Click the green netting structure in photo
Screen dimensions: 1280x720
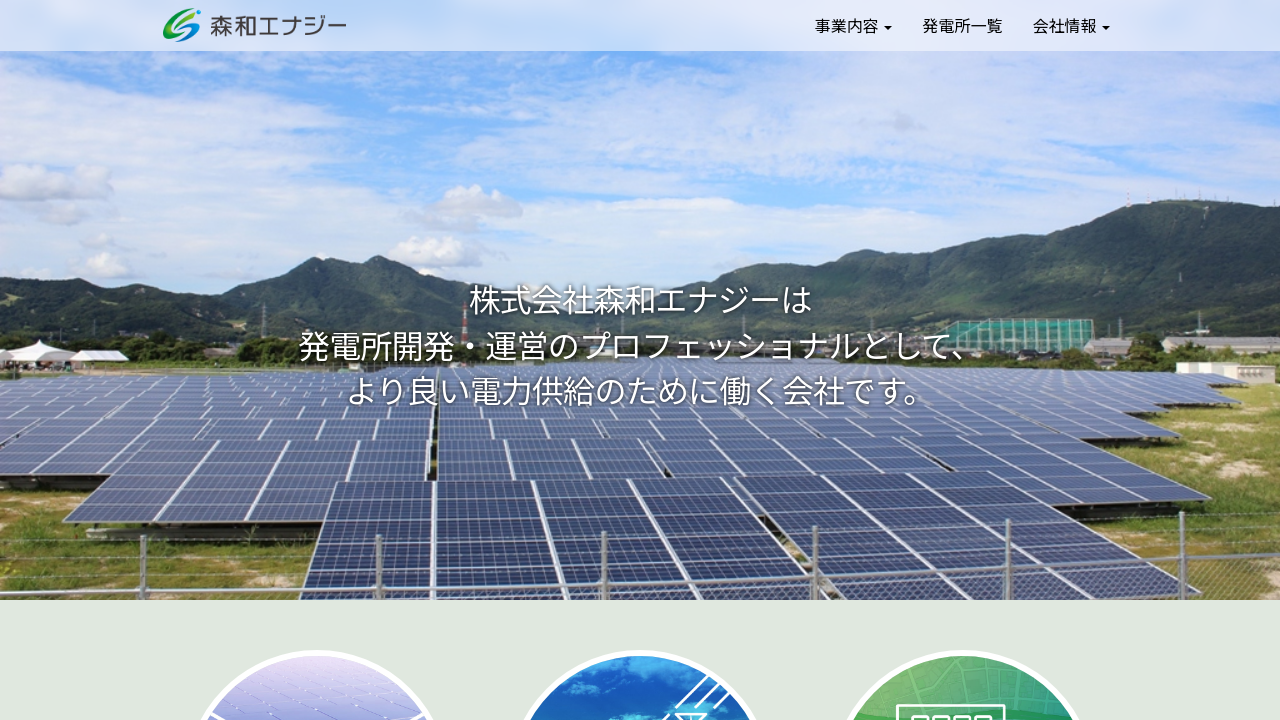[x=1020, y=334]
